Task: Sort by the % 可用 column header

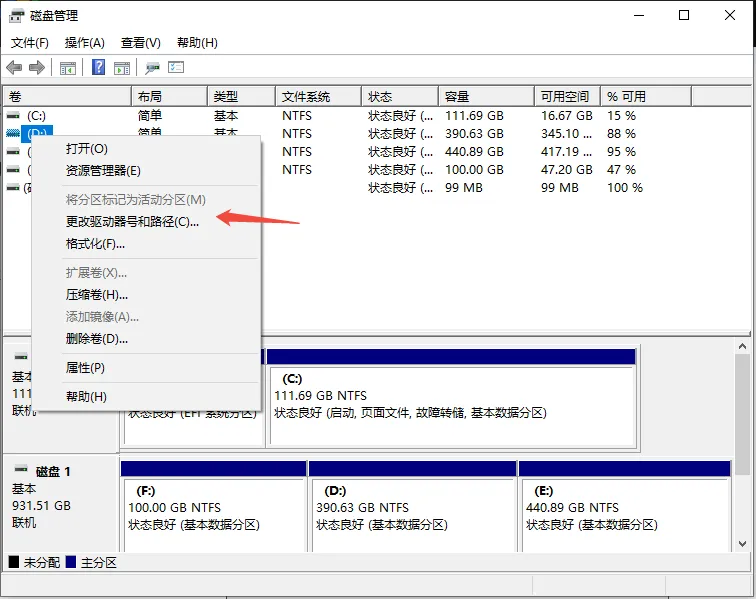Action: tap(646, 96)
